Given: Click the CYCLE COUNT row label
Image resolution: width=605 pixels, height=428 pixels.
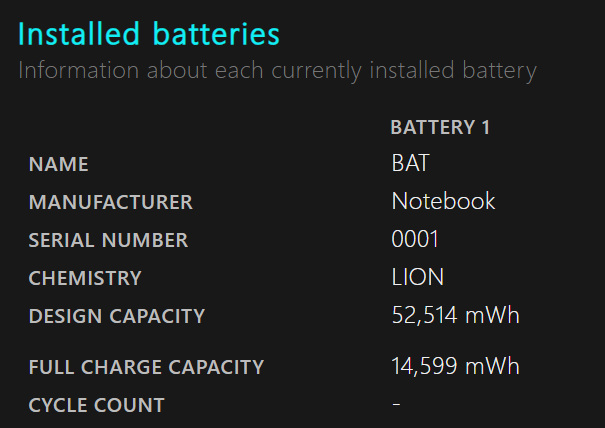Looking at the screenshot, I should pyautogui.click(x=96, y=405).
